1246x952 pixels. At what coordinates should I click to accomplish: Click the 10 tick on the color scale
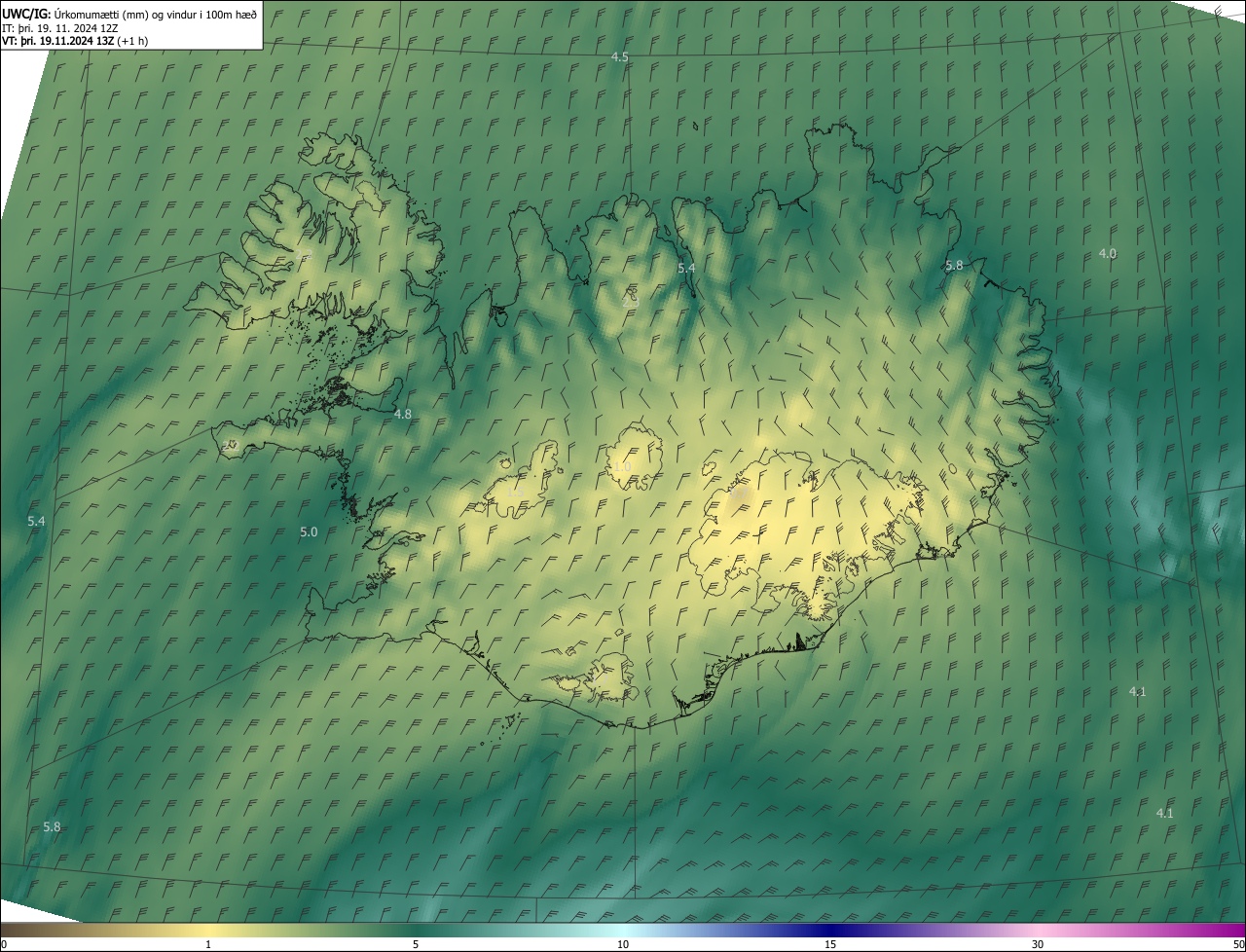click(x=623, y=944)
